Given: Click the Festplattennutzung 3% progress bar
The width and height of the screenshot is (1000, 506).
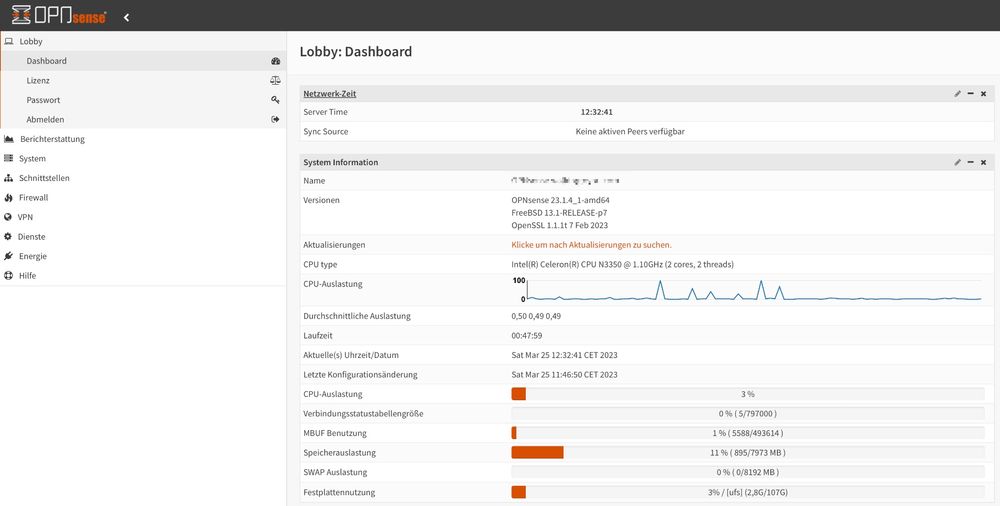Looking at the screenshot, I should 747,493.
